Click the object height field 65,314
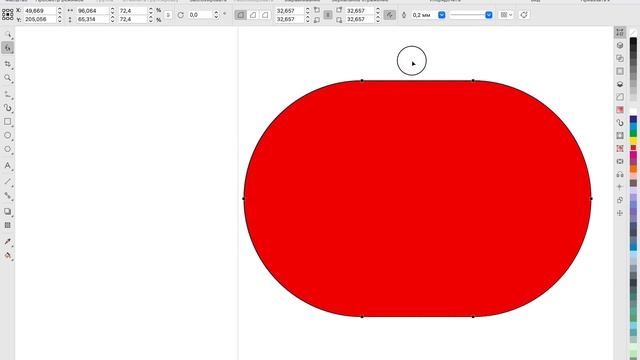This screenshot has width=640, height=360. pos(92,19)
